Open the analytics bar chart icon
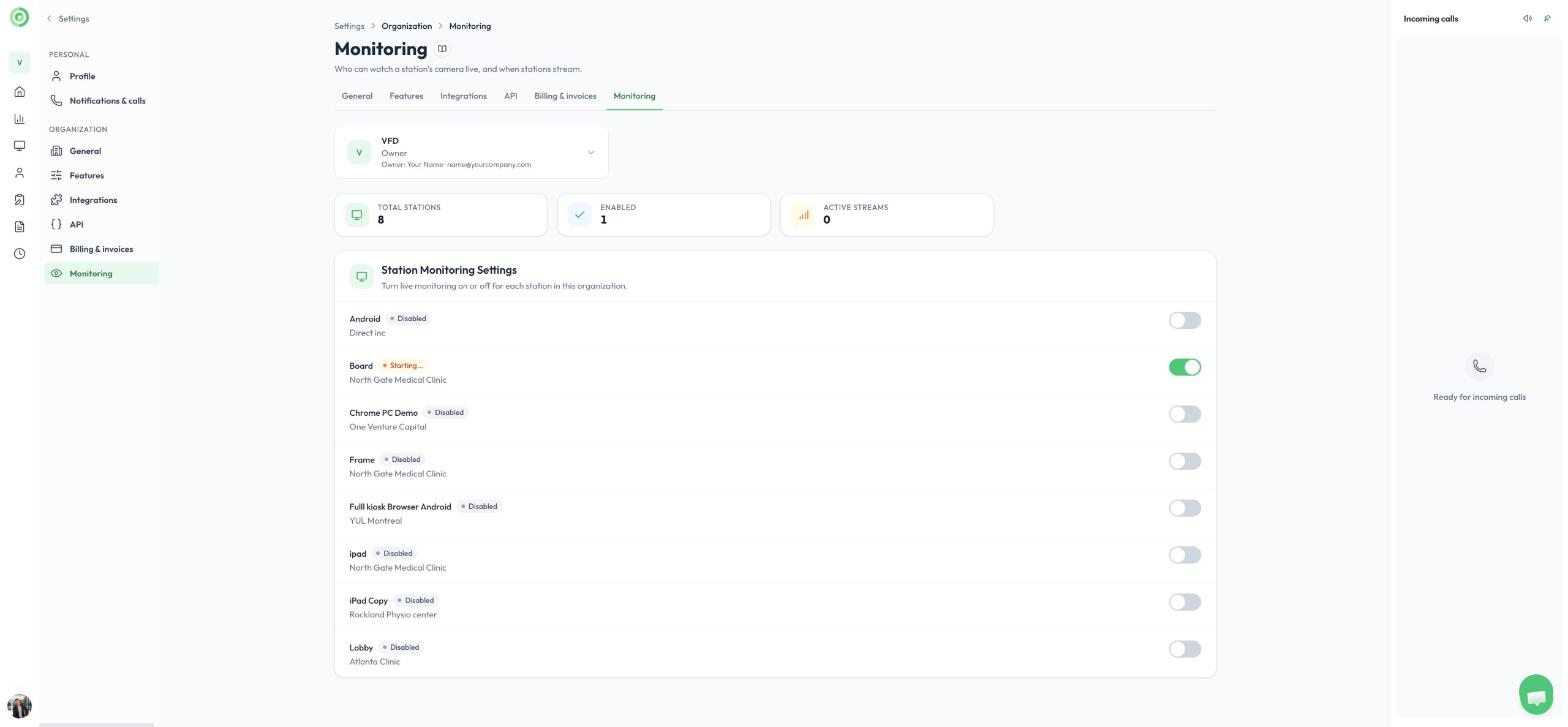The width and height of the screenshot is (1568, 727). click(x=19, y=119)
